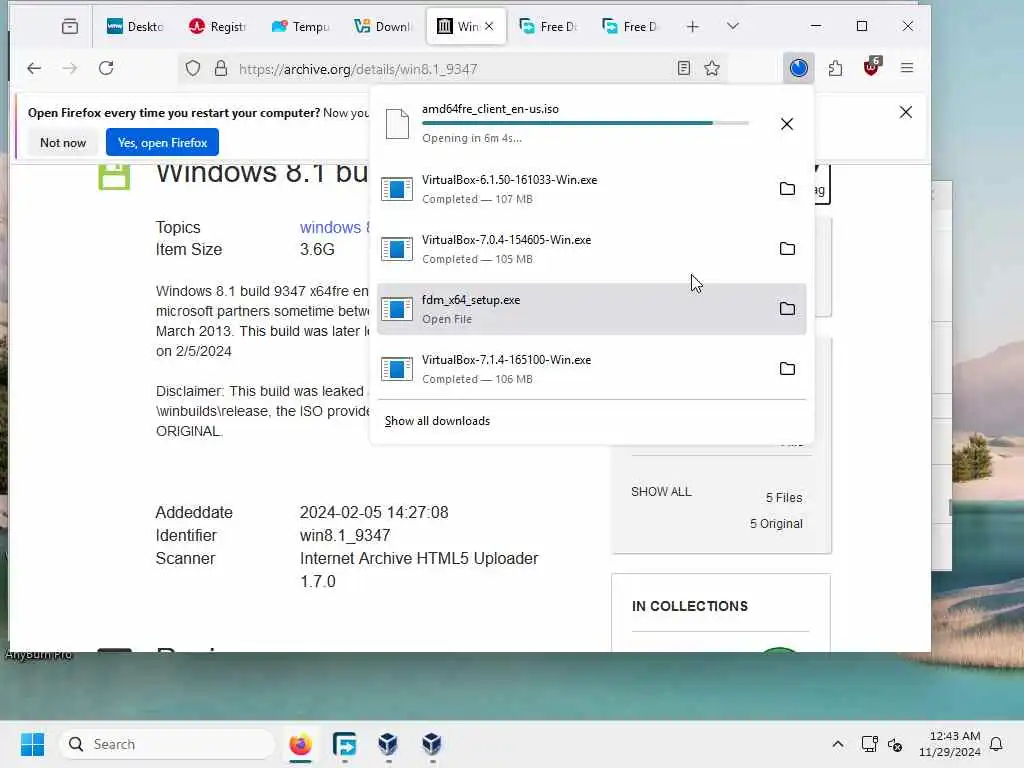Open a new browser tab
1024x768 pixels.
coord(693,26)
